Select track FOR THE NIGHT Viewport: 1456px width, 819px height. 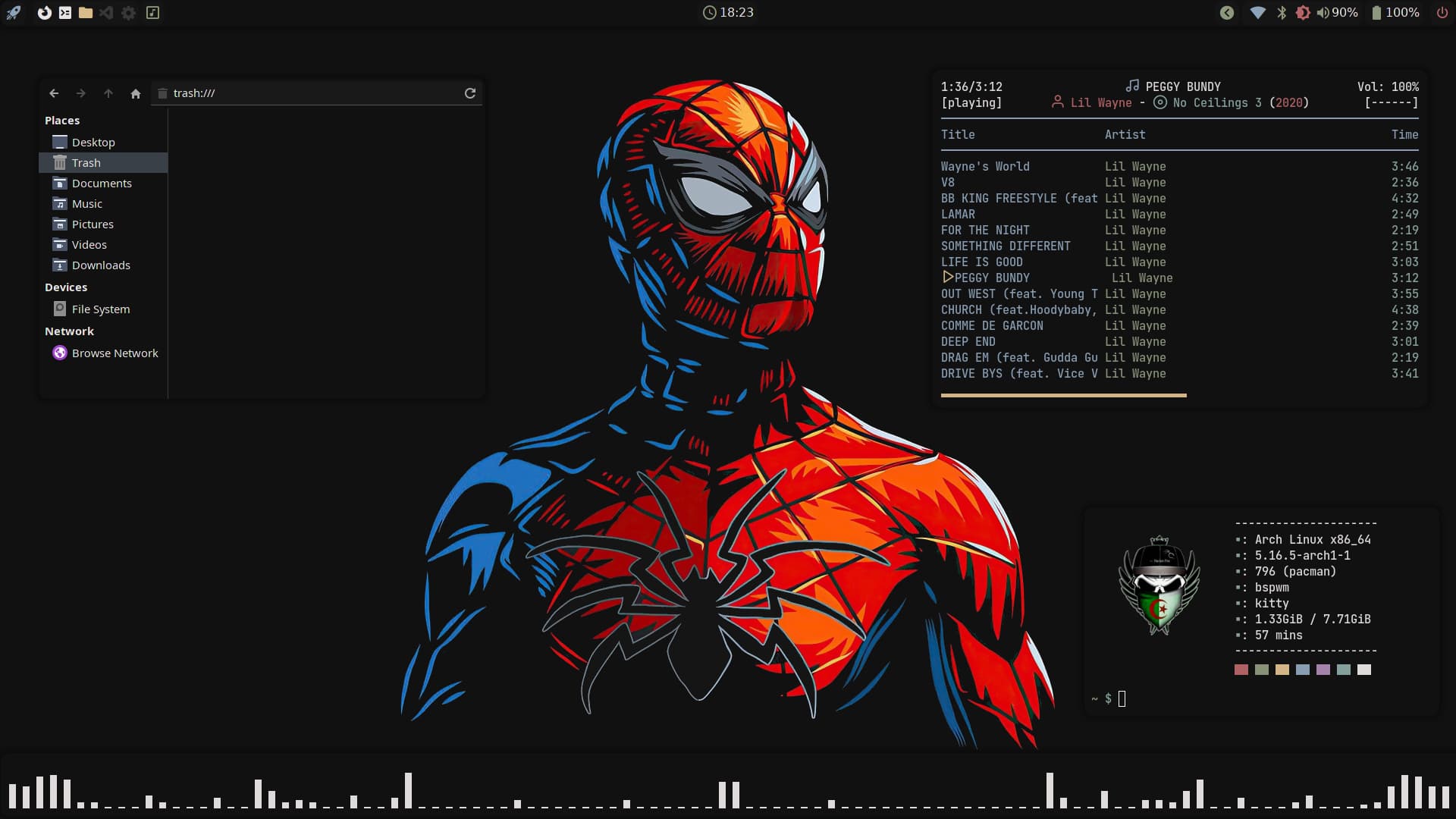coord(1179,231)
